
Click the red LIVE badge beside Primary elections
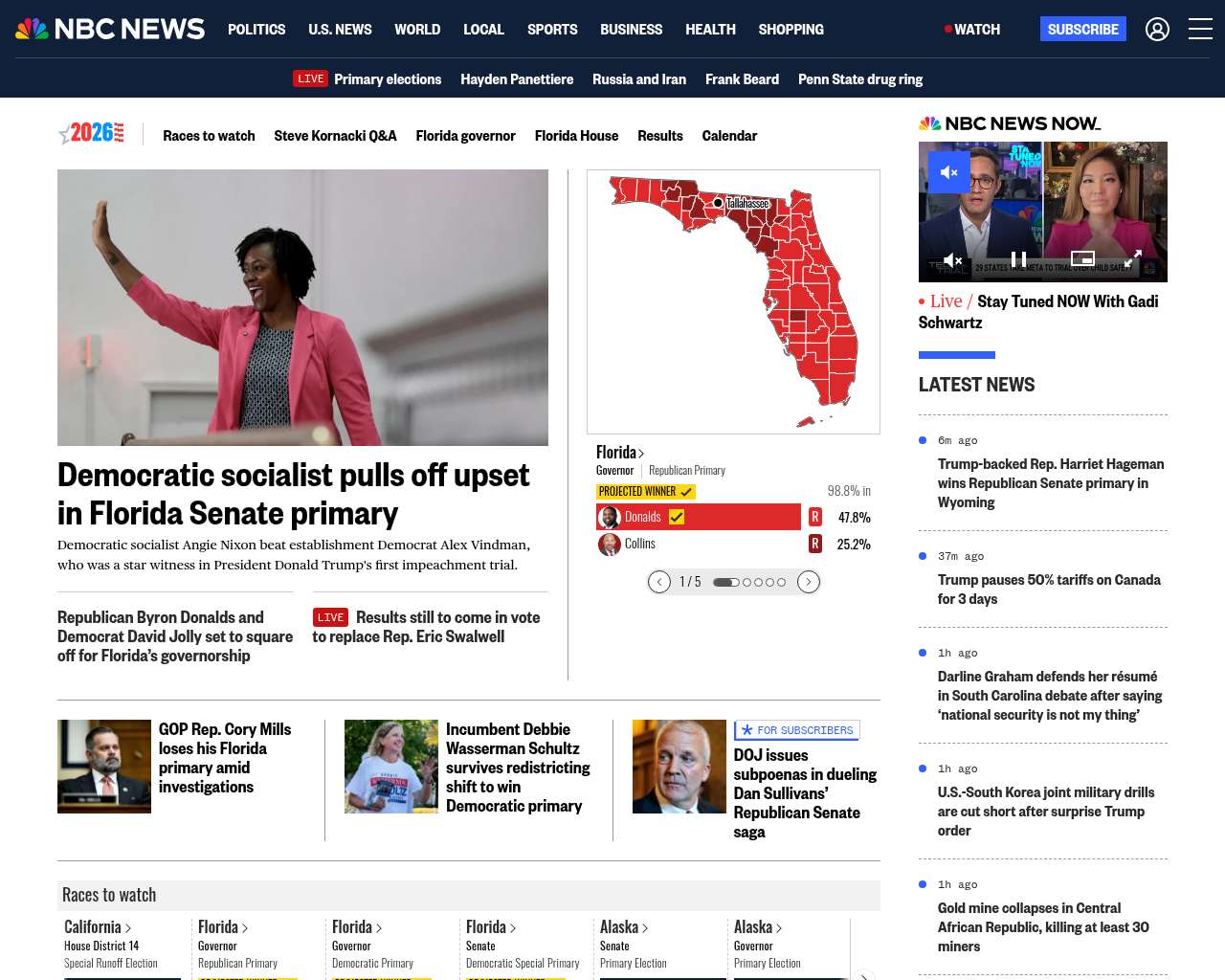(x=310, y=78)
